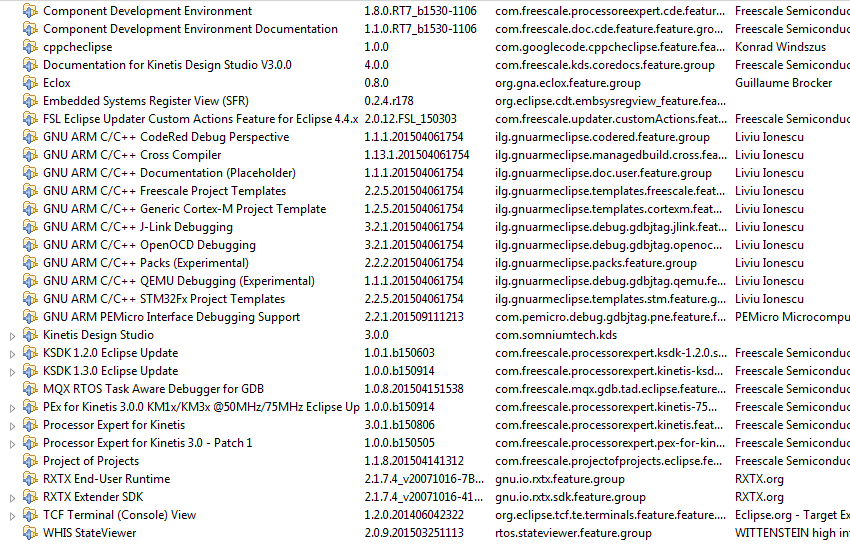Click the STM32Fx Project Templates icon
Screen dimensions: 850x551
30,299
